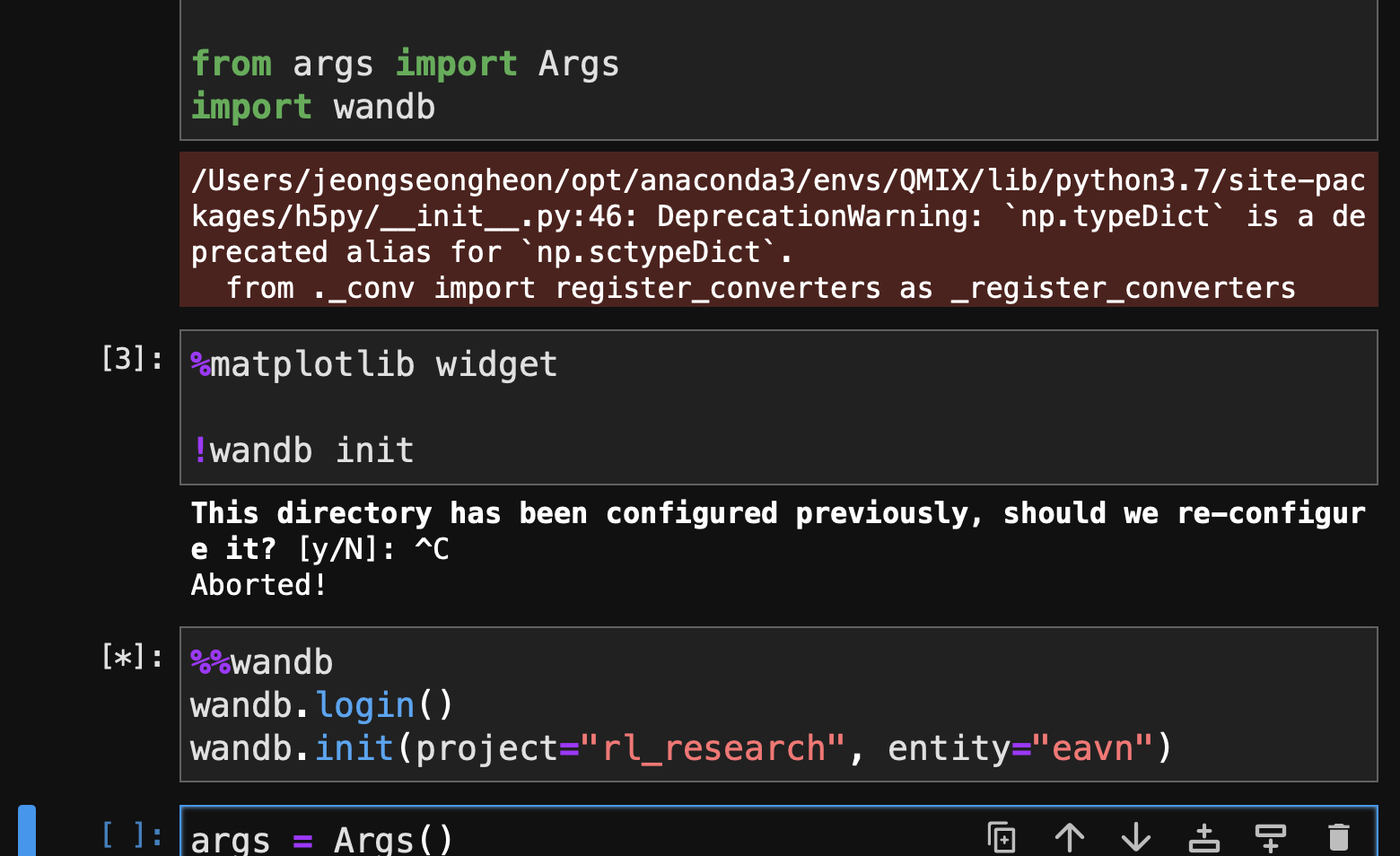Screen dimensions: 1400x856
Task: Click the blue active-cell collapser bar
Action: pos(27,831)
